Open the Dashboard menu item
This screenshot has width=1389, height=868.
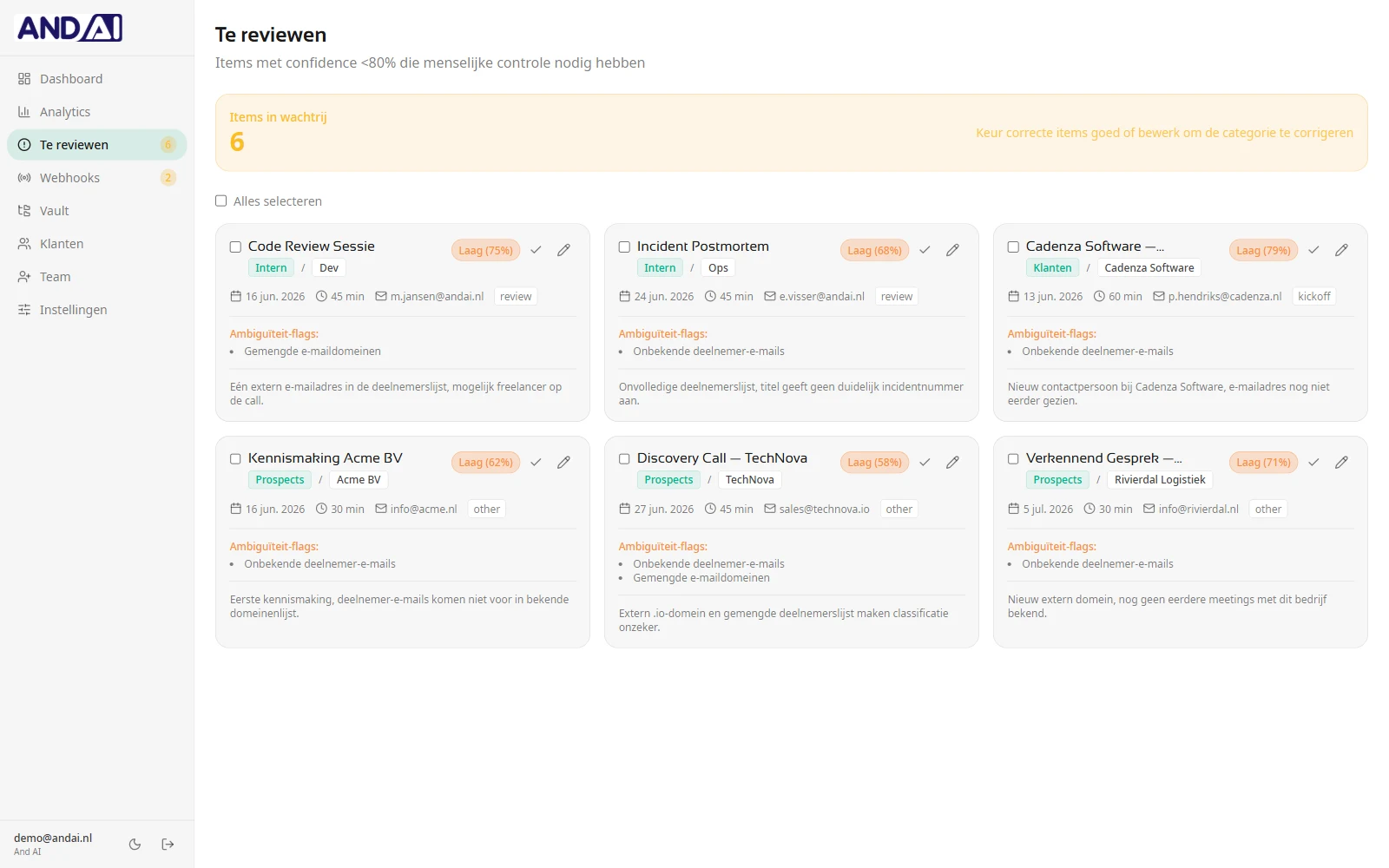[x=96, y=79]
